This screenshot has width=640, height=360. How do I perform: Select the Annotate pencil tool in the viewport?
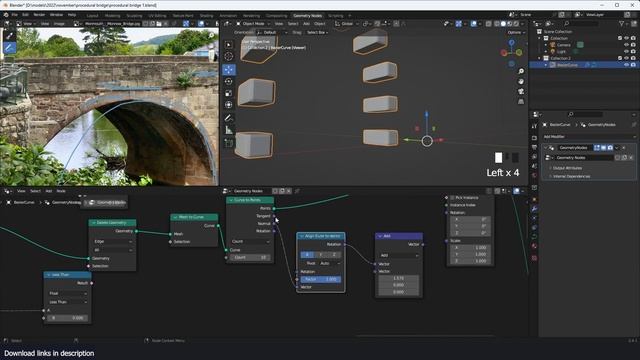click(229, 118)
